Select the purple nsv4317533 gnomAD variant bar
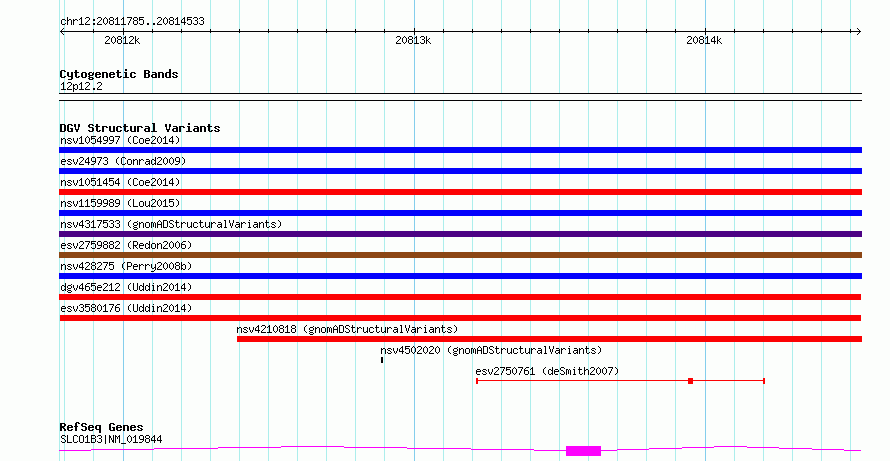The image size is (890, 461). point(460,234)
